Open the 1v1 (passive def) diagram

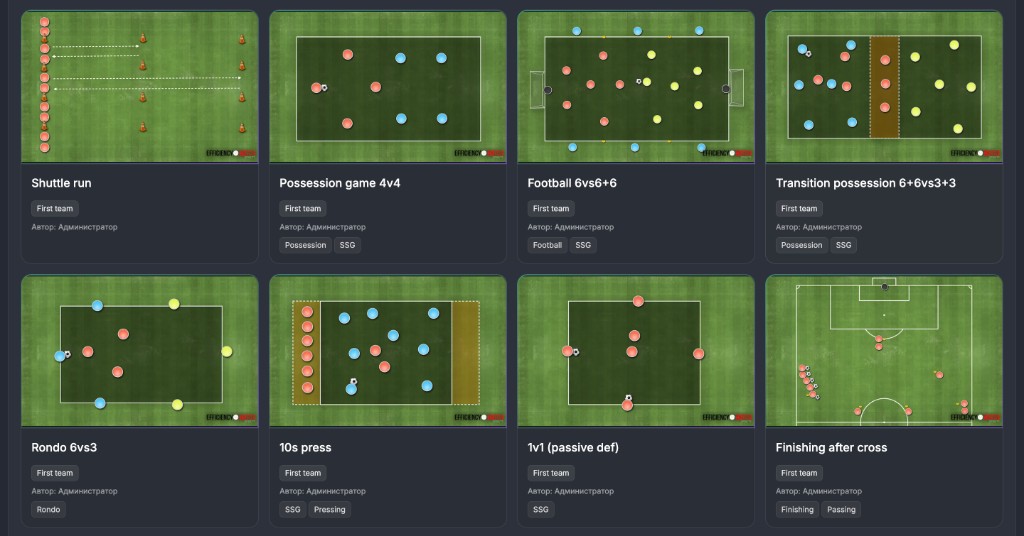pos(636,351)
